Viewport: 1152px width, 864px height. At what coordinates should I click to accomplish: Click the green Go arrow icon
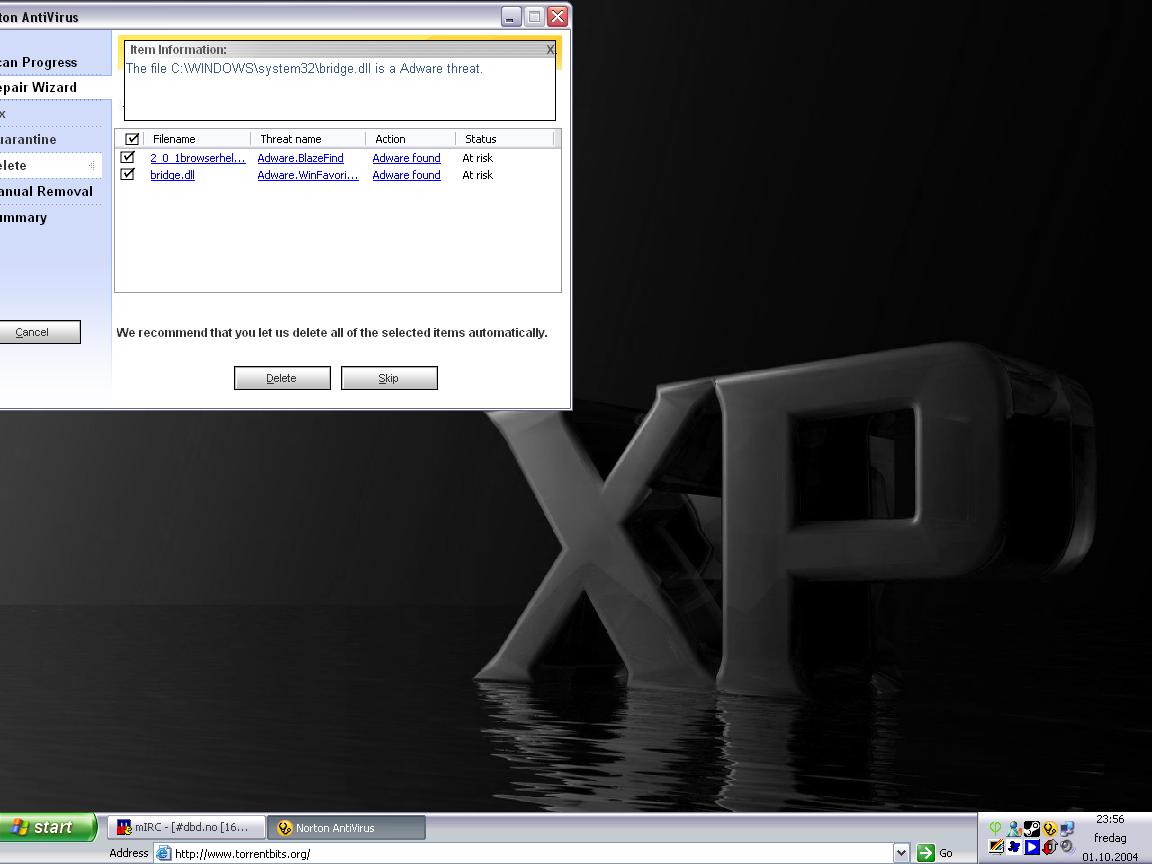[x=926, y=853]
